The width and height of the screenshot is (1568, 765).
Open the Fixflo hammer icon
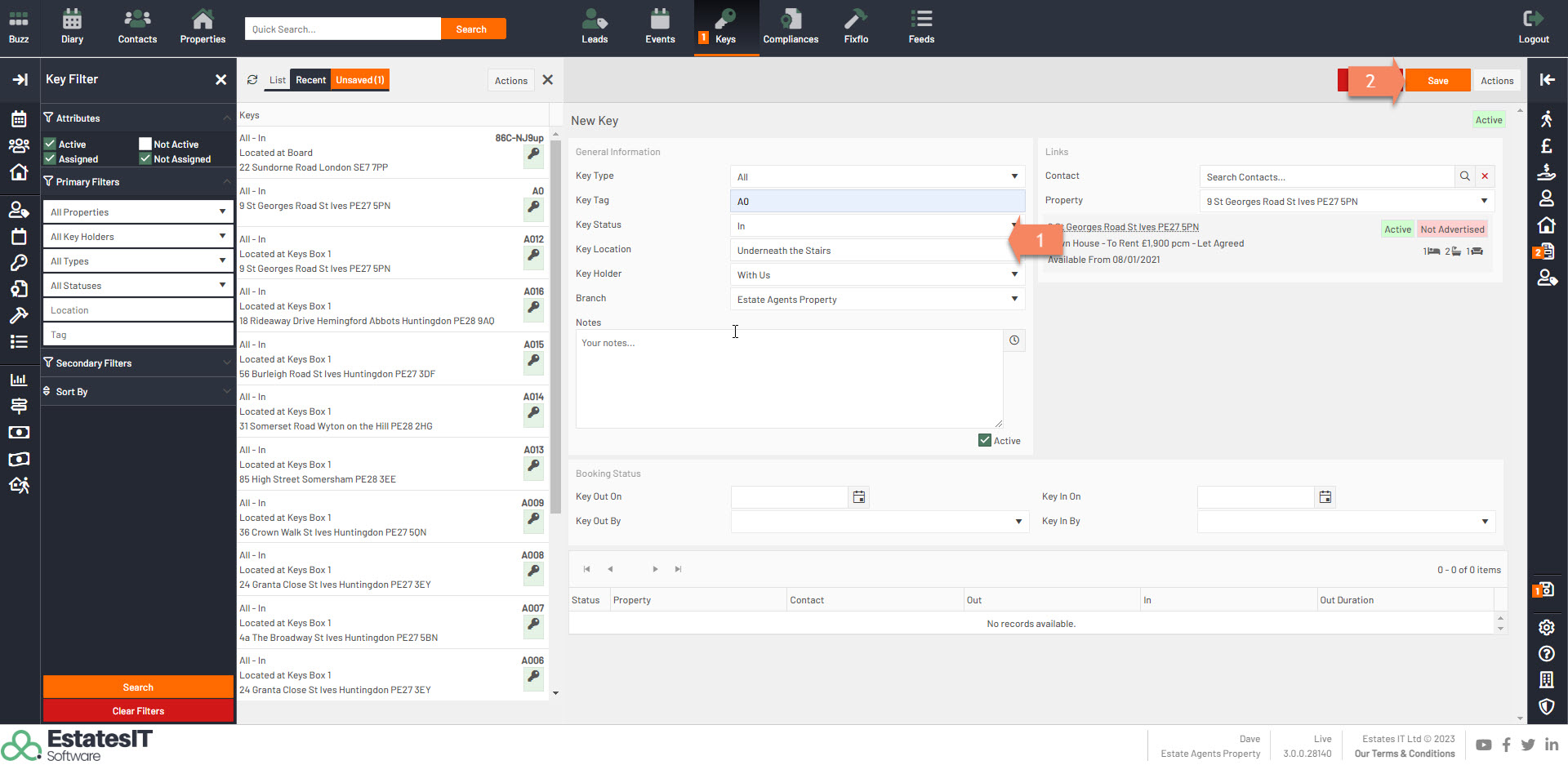click(855, 27)
